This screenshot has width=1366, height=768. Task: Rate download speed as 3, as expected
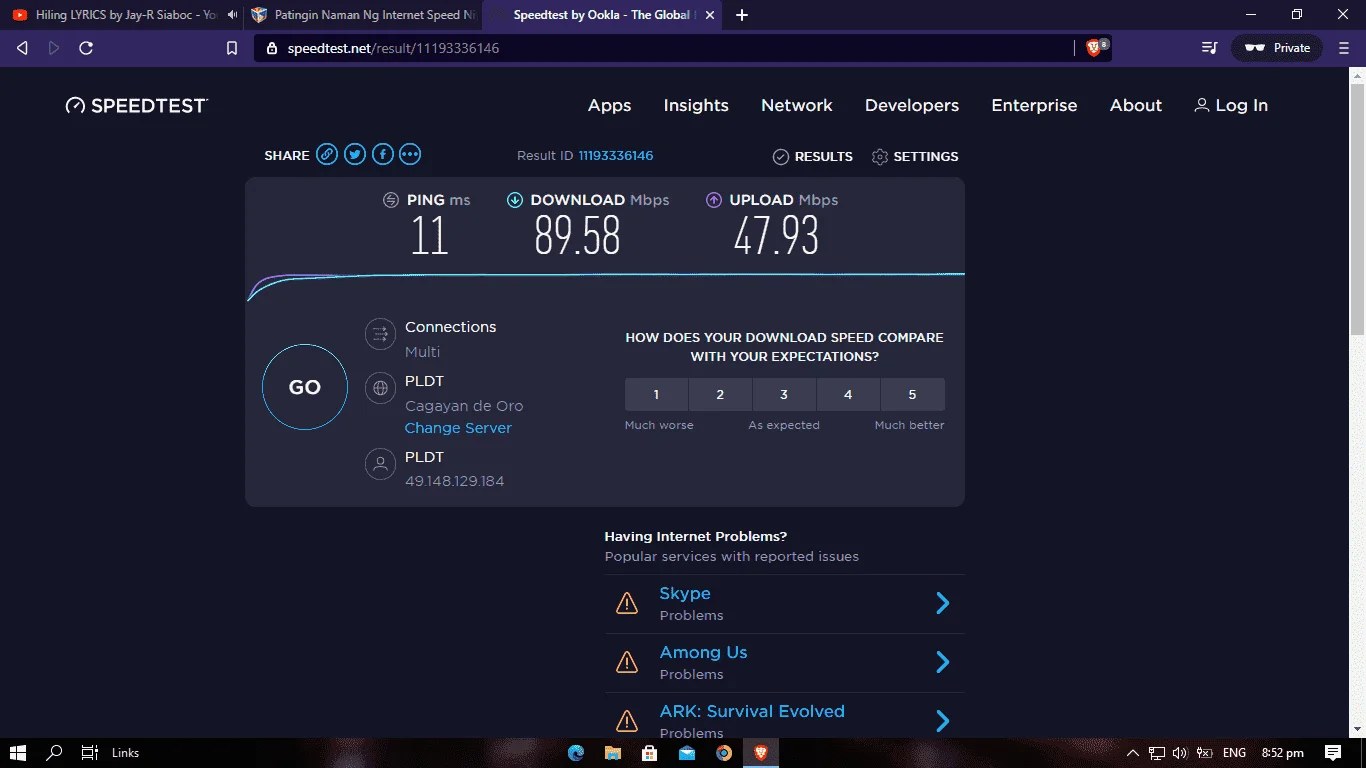[784, 394]
